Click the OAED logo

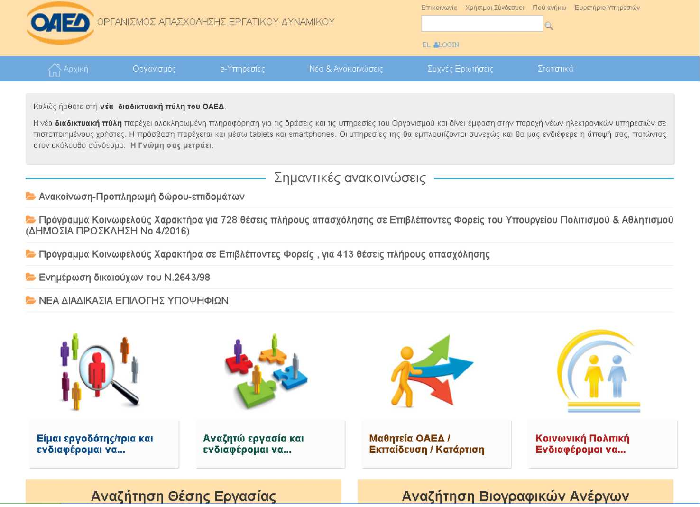tap(59, 22)
